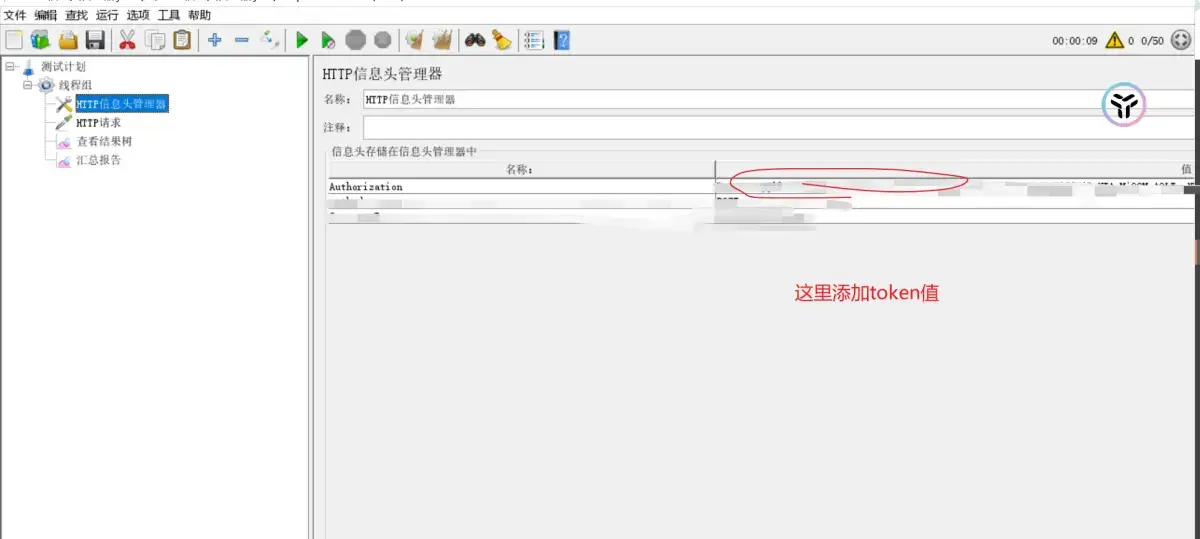Screen dimensions: 1200x539
Task: Click the Reset Search icon
Action: (x=502, y=40)
